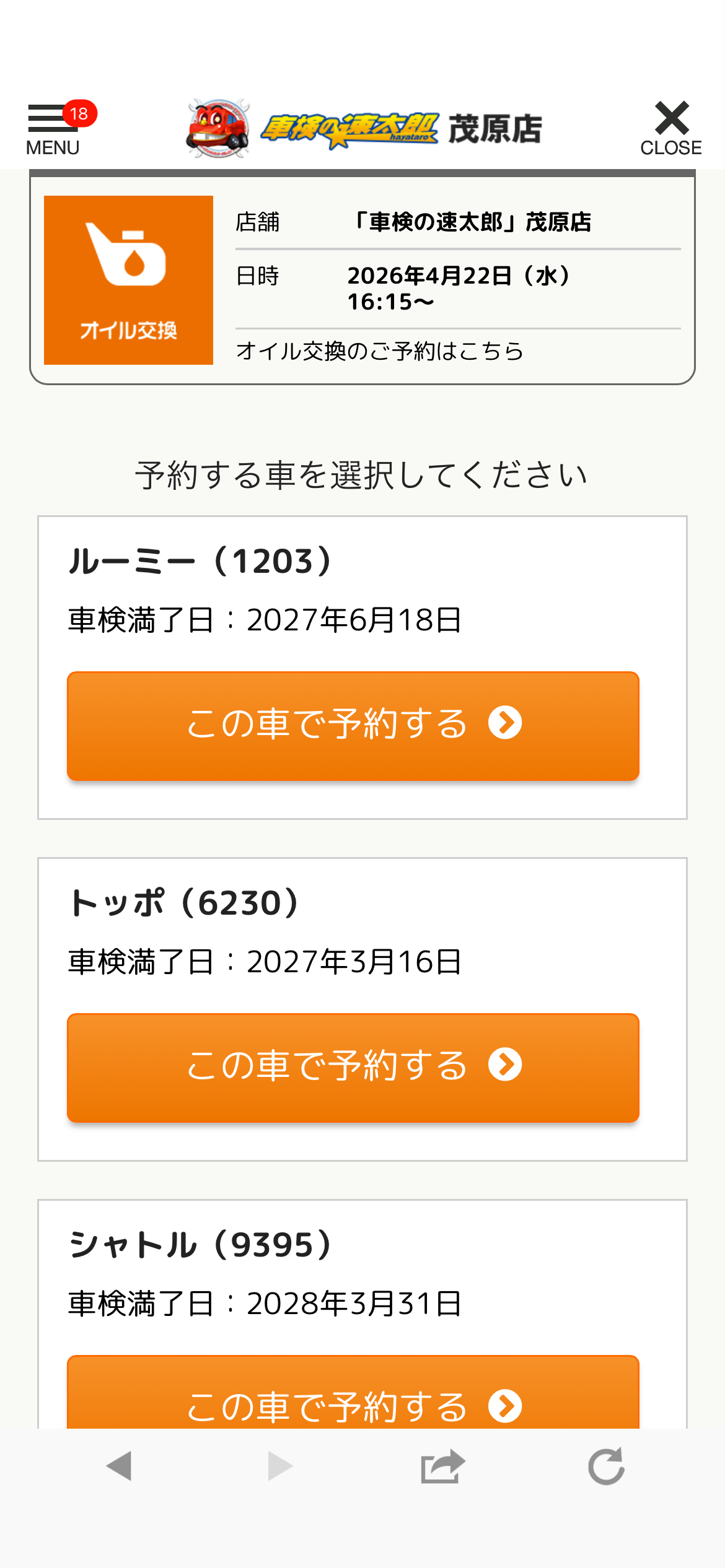Tap the date 2026年4月22日(水) 16:15〜

457,289
